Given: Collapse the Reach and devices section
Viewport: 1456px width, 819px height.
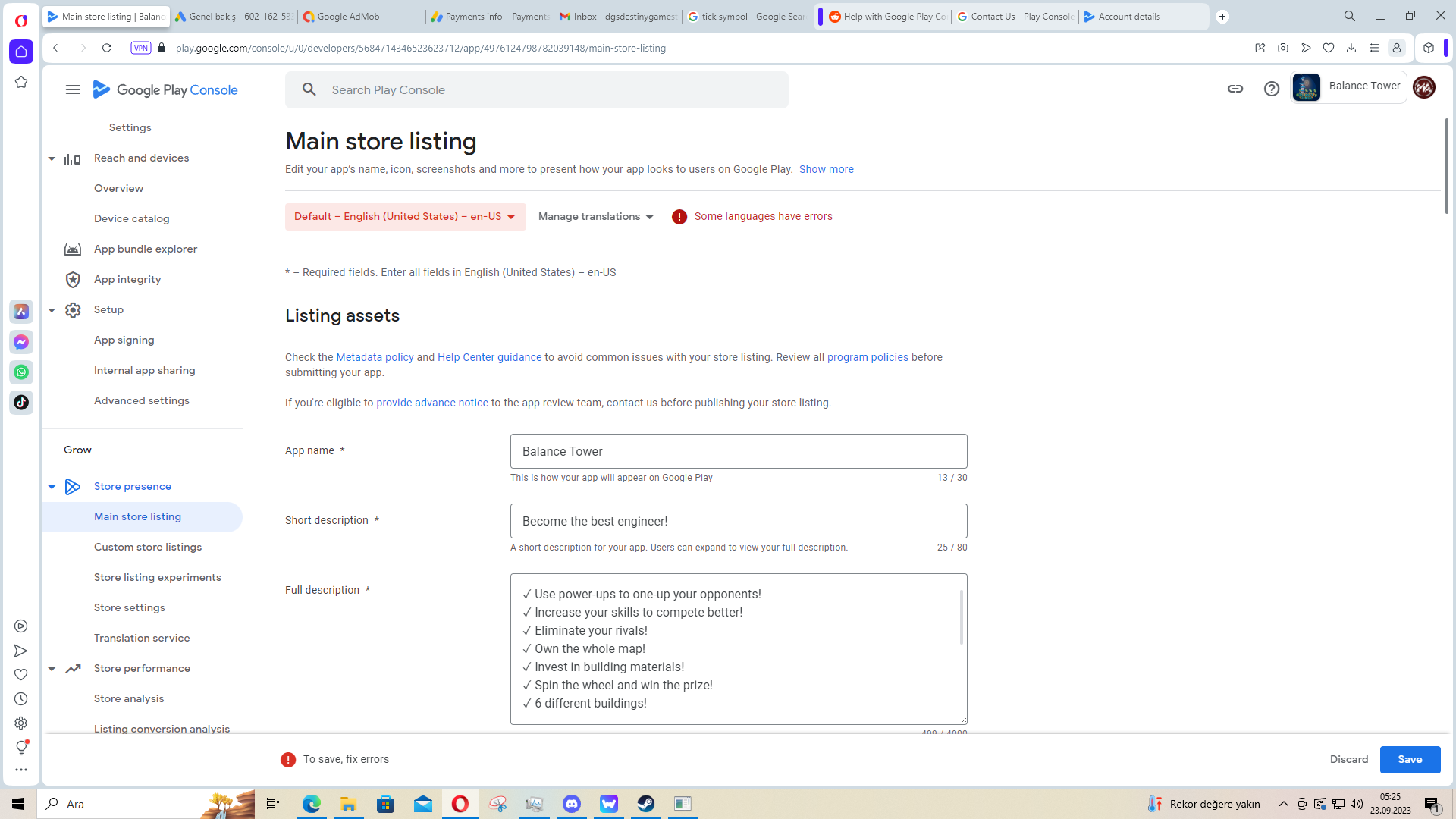Looking at the screenshot, I should (52, 158).
